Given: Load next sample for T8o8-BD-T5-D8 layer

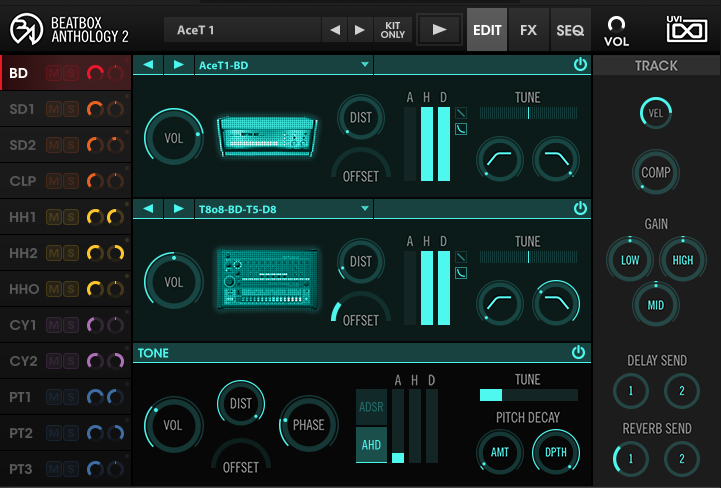Looking at the screenshot, I should click(x=178, y=209).
